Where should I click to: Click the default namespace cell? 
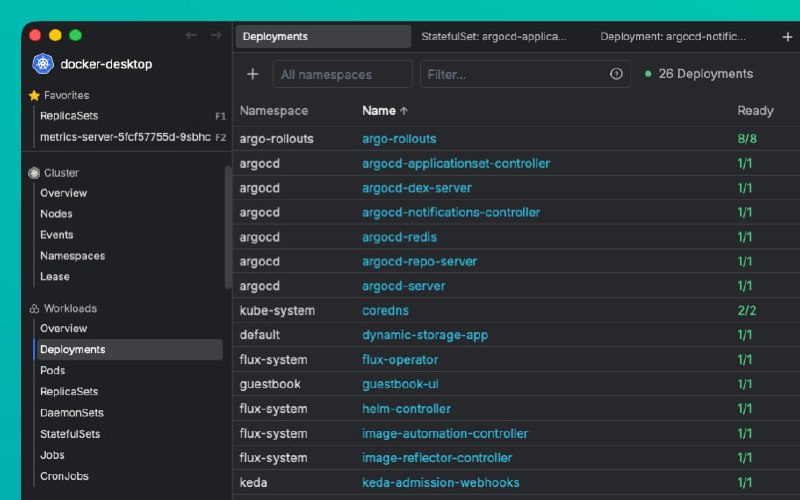point(260,335)
